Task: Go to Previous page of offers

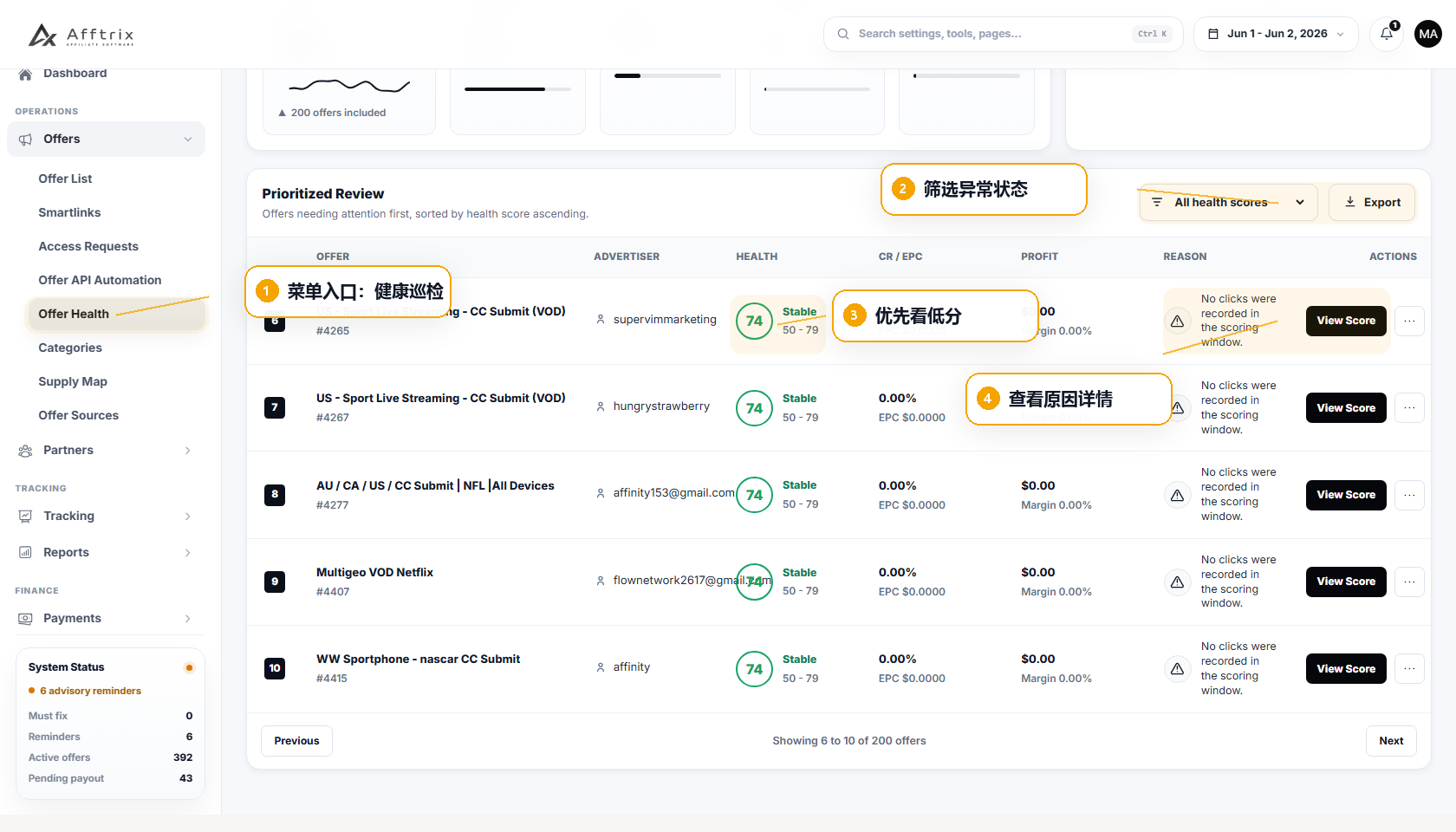Action: 296,741
